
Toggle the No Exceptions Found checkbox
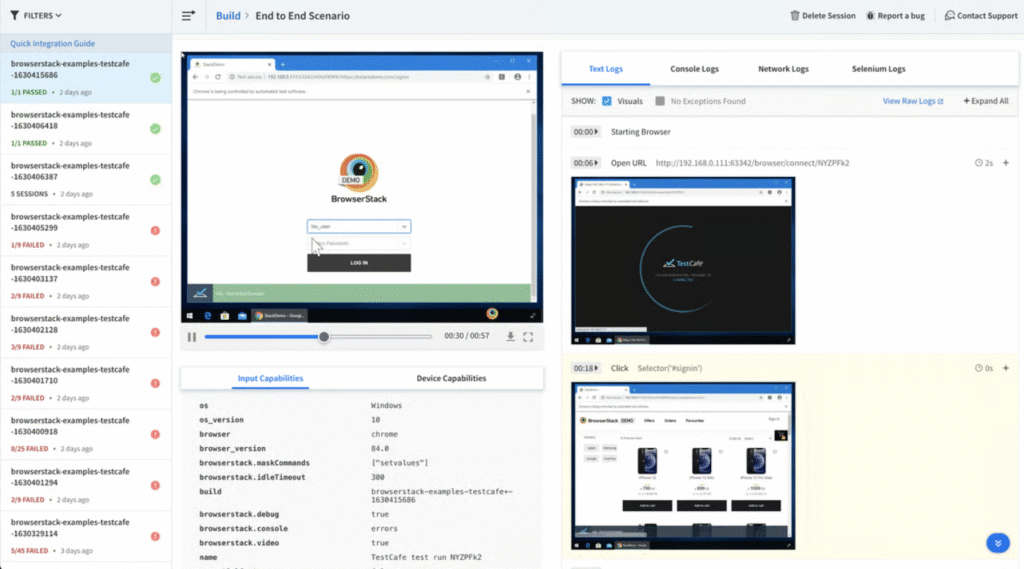660,101
